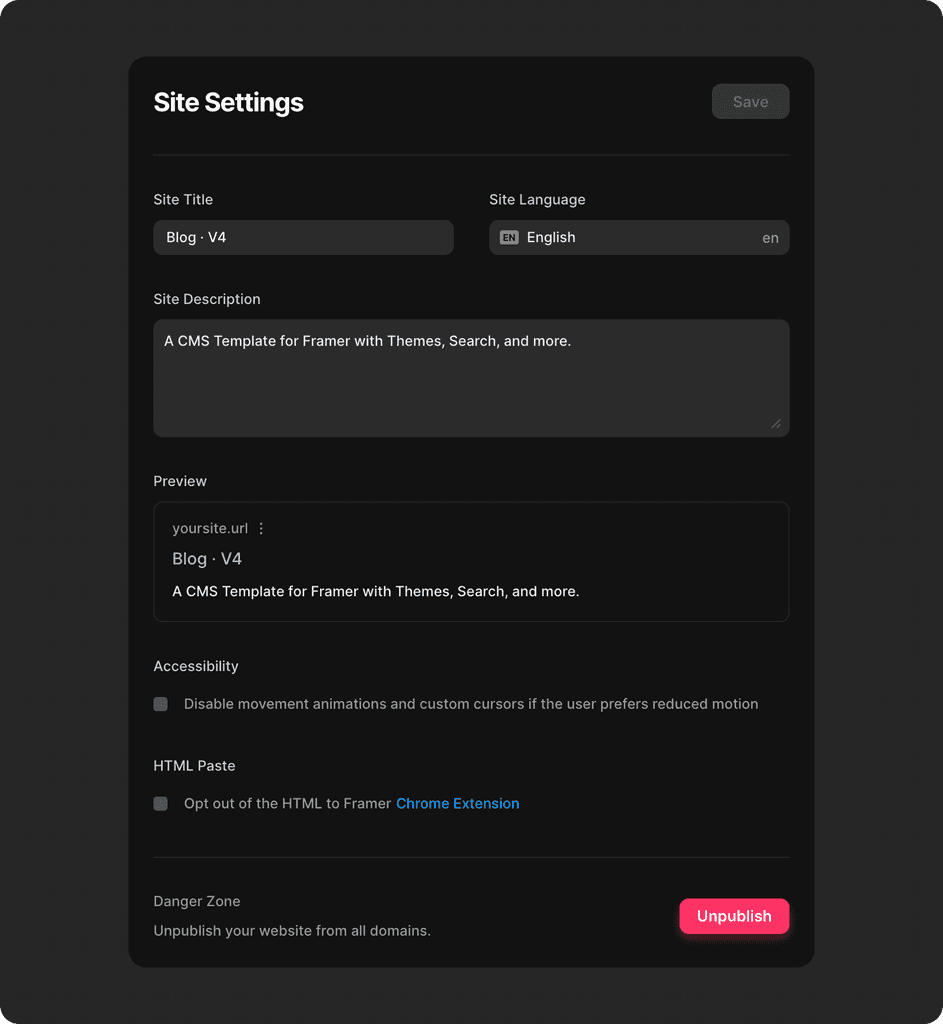Click the Site Settings heading
The width and height of the screenshot is (943, 1024).
(x=228, y=102)
